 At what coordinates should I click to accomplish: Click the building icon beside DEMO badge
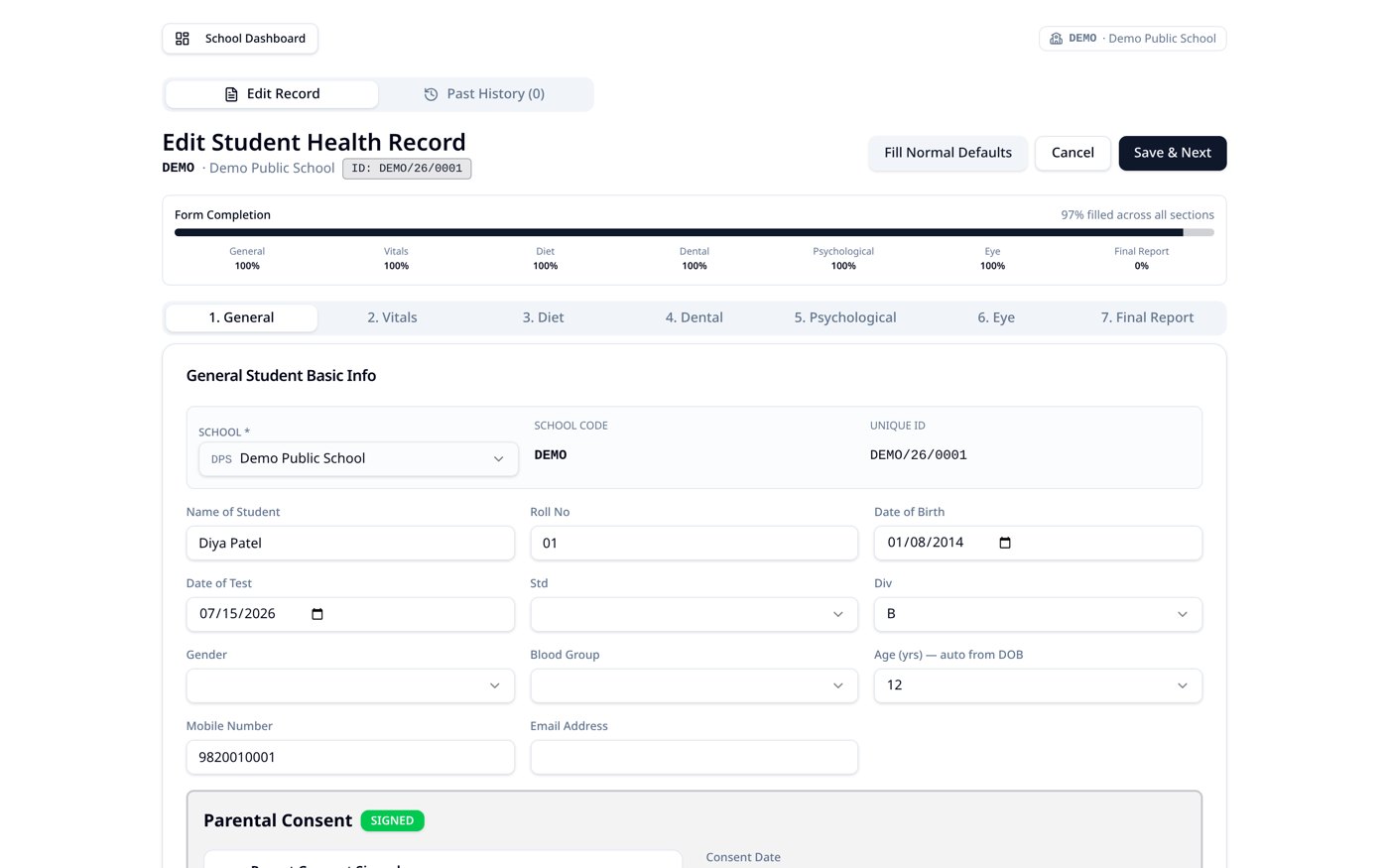(1056, 39)
